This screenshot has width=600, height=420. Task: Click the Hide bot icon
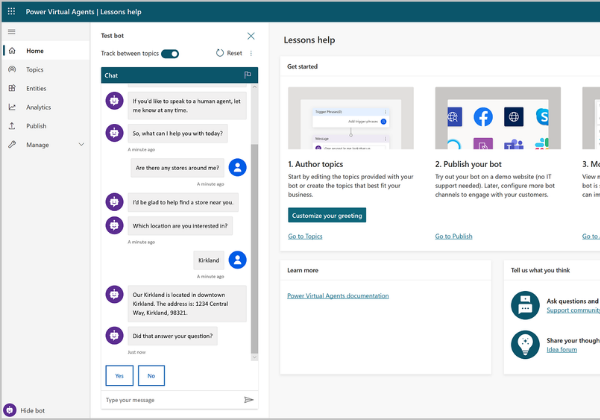point(10,410)
